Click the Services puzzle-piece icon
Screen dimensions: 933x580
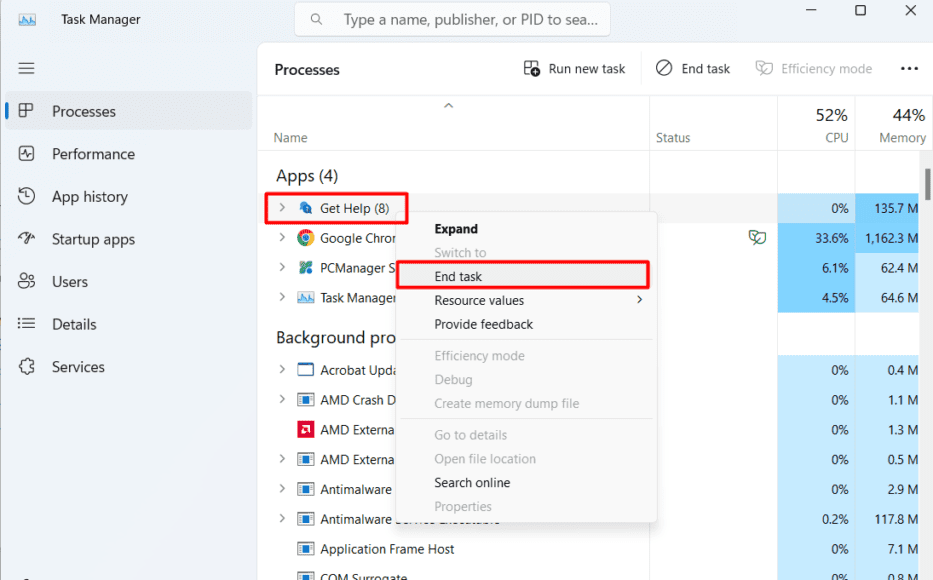(x=26, y=366)
